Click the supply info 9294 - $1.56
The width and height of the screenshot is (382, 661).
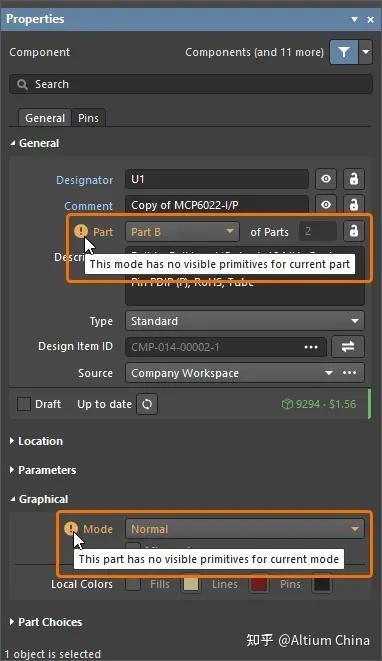(x=319, y=404)
